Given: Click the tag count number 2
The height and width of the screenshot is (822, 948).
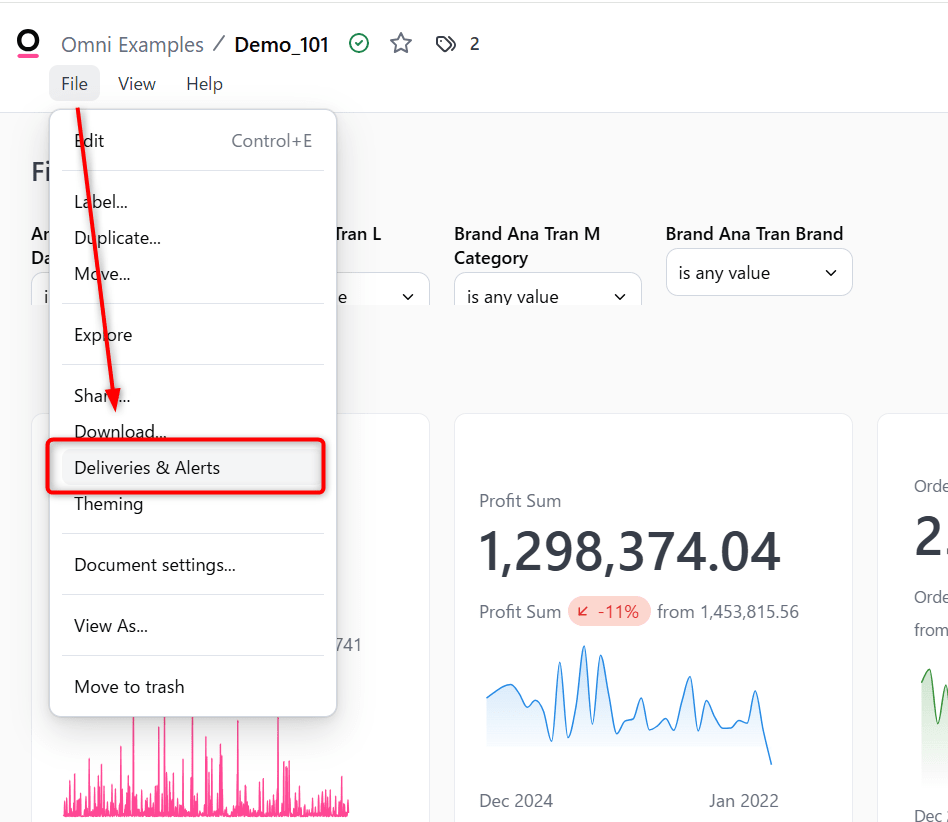Looking at the screenshot, I should coord(475,44).
